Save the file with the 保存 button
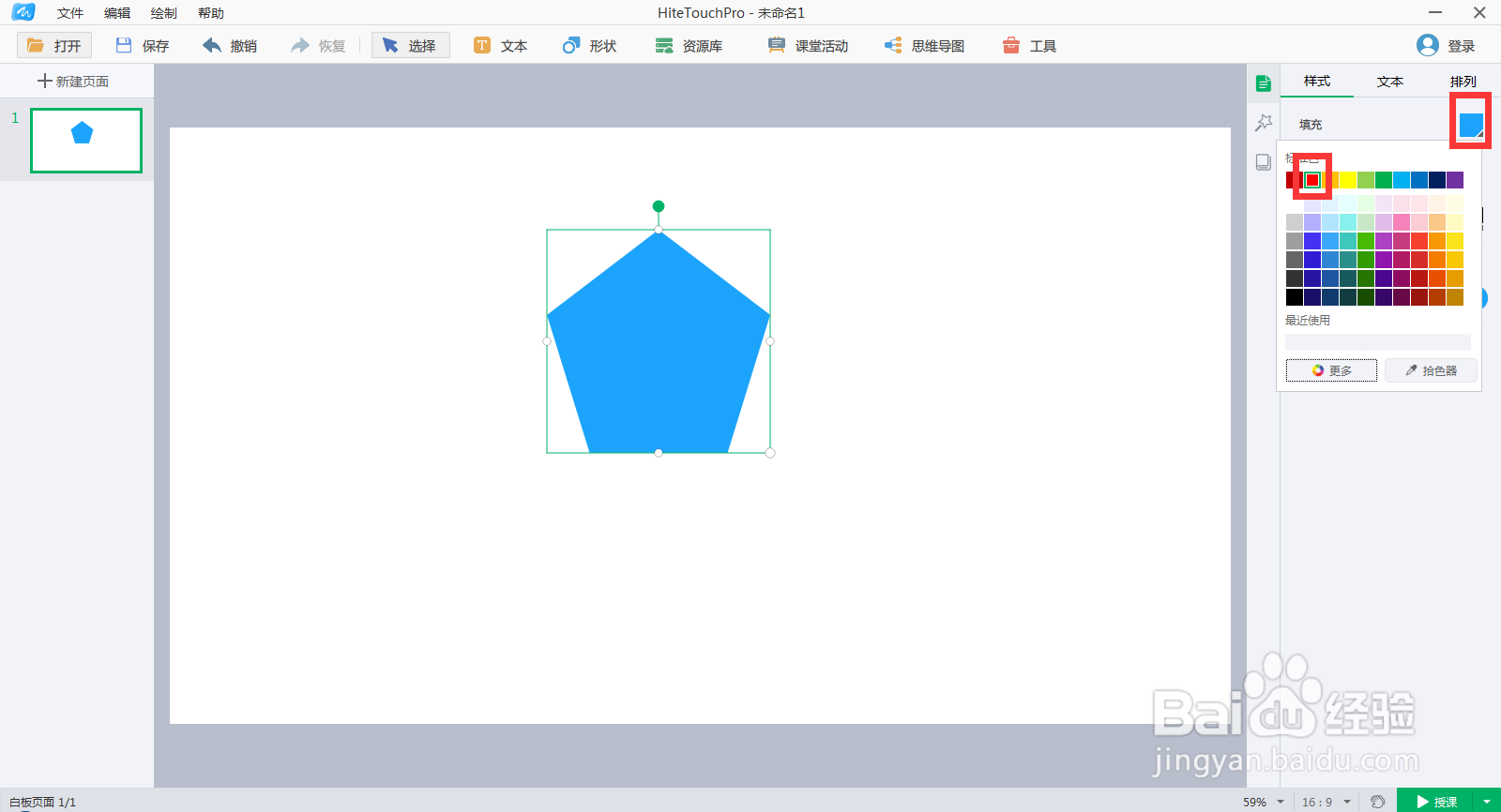The image size is (1501, 812). coord(143,45)
